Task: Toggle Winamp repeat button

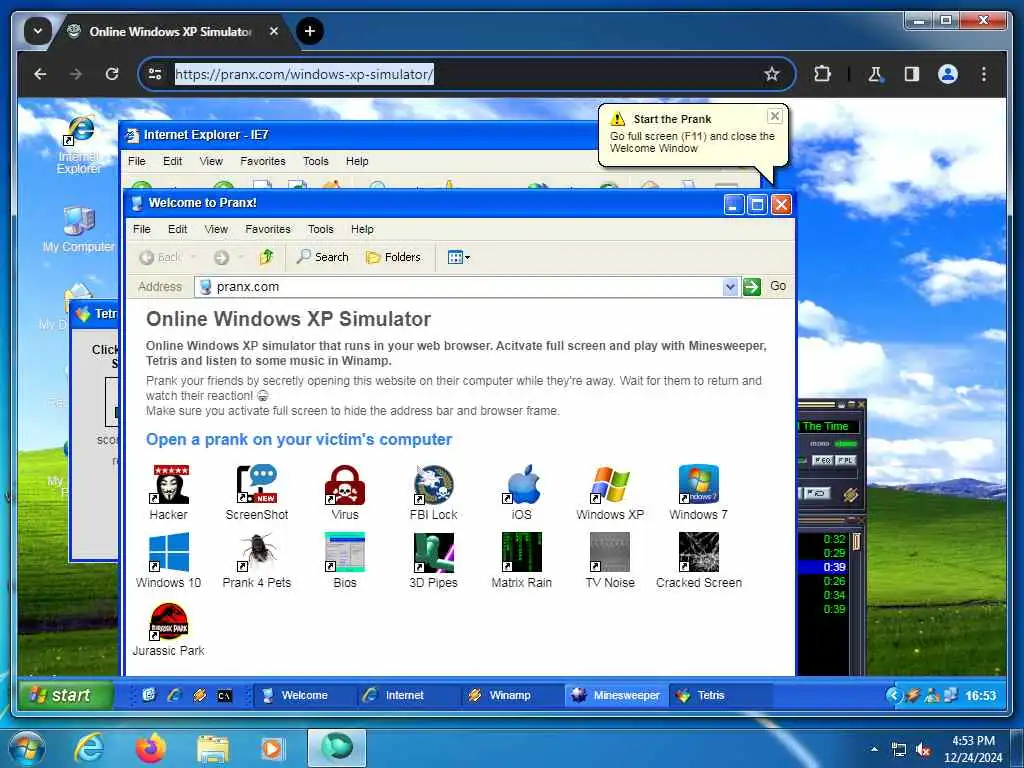Action: click(816, 493)
